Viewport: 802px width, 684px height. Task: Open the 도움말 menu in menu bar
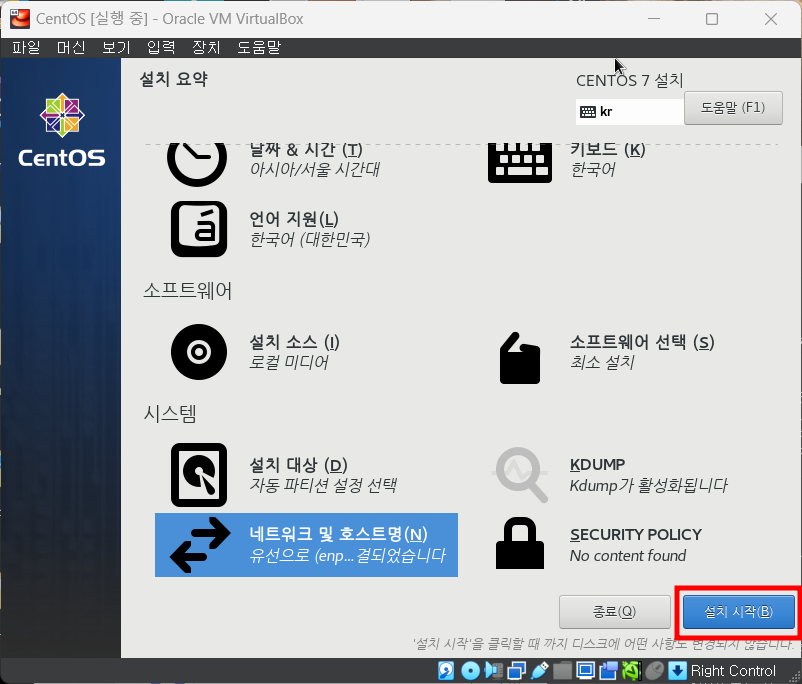coord(259,48)
